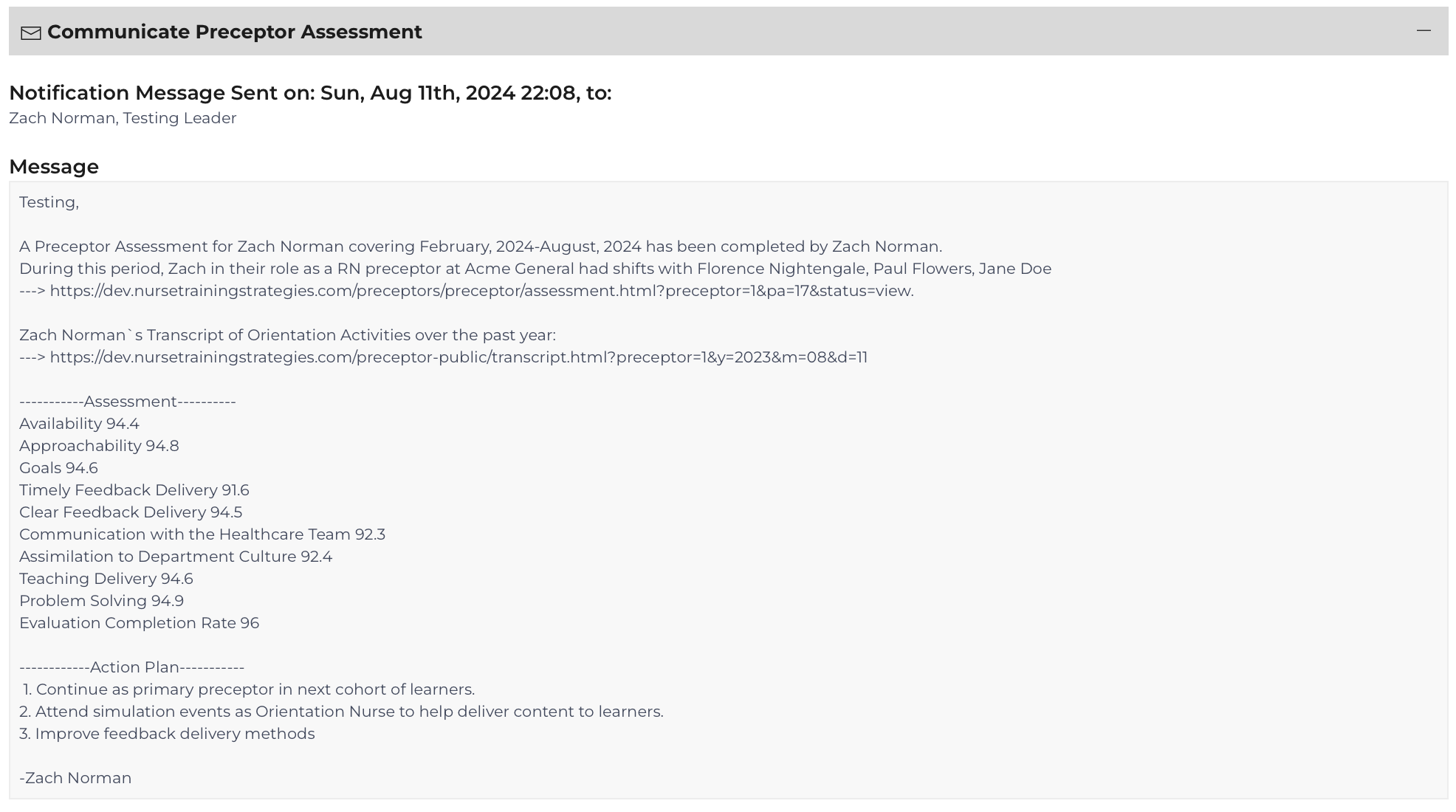Click the '-Zach Norman' signature line
Screen dimensions: 1456x812
pyautogui.click(x=75, y=778)
